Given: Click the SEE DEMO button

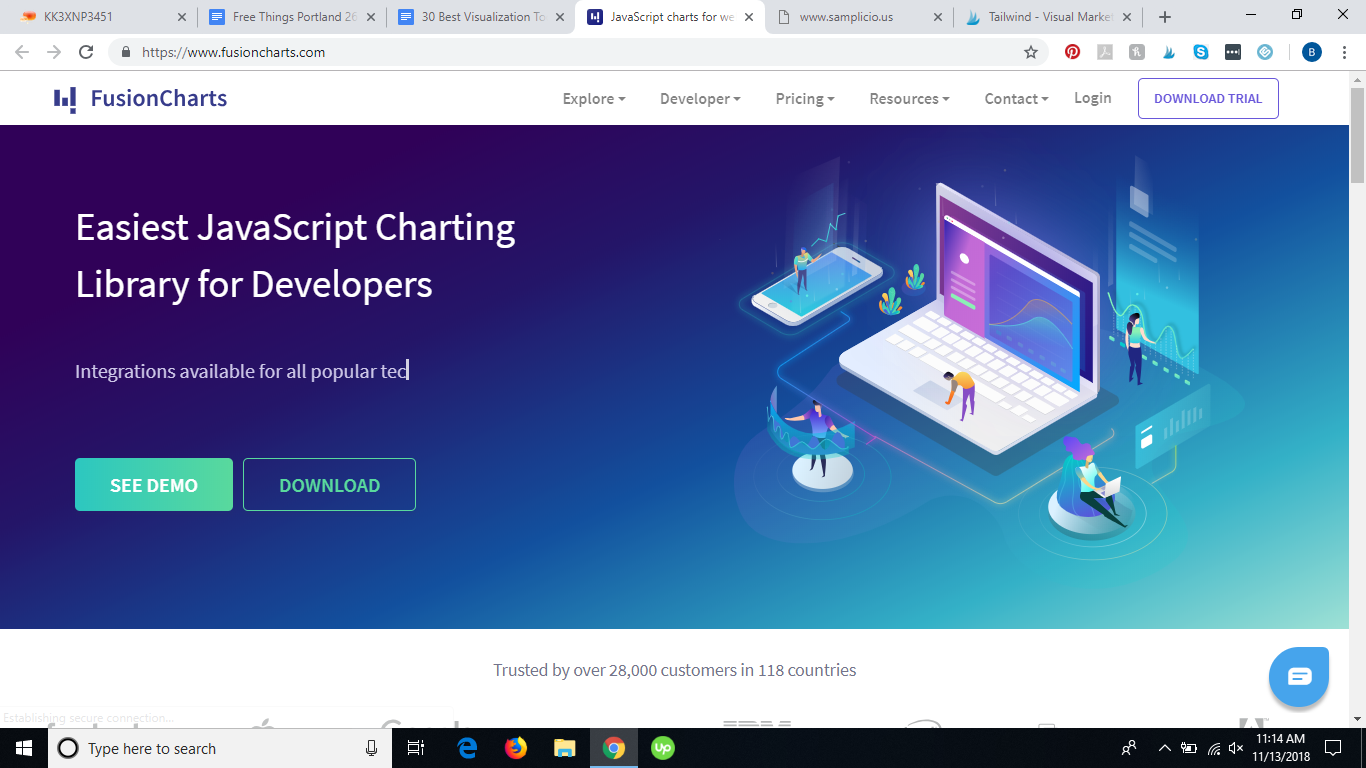Looking at the screenshot, I should point(154,485).
